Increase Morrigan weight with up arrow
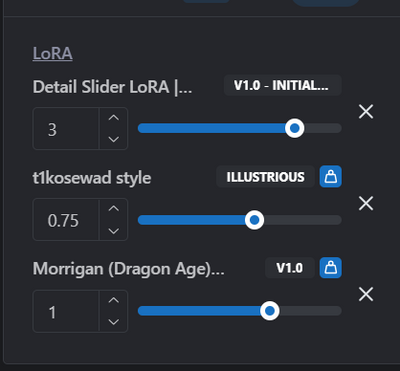Screen dimensions: 400x371 click(114, 300)
